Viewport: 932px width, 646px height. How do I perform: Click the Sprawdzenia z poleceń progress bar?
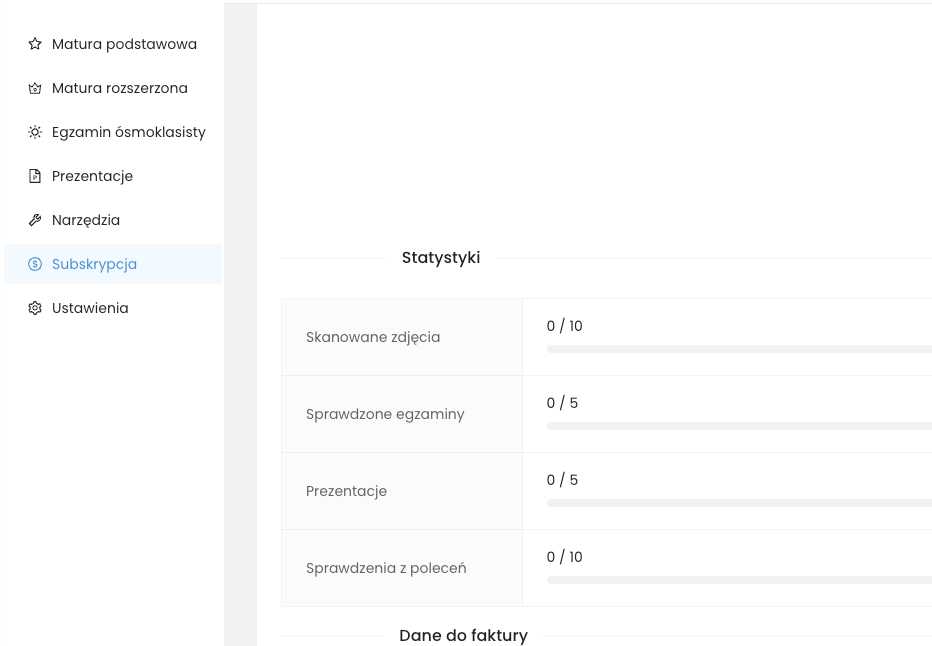[738, 580]
